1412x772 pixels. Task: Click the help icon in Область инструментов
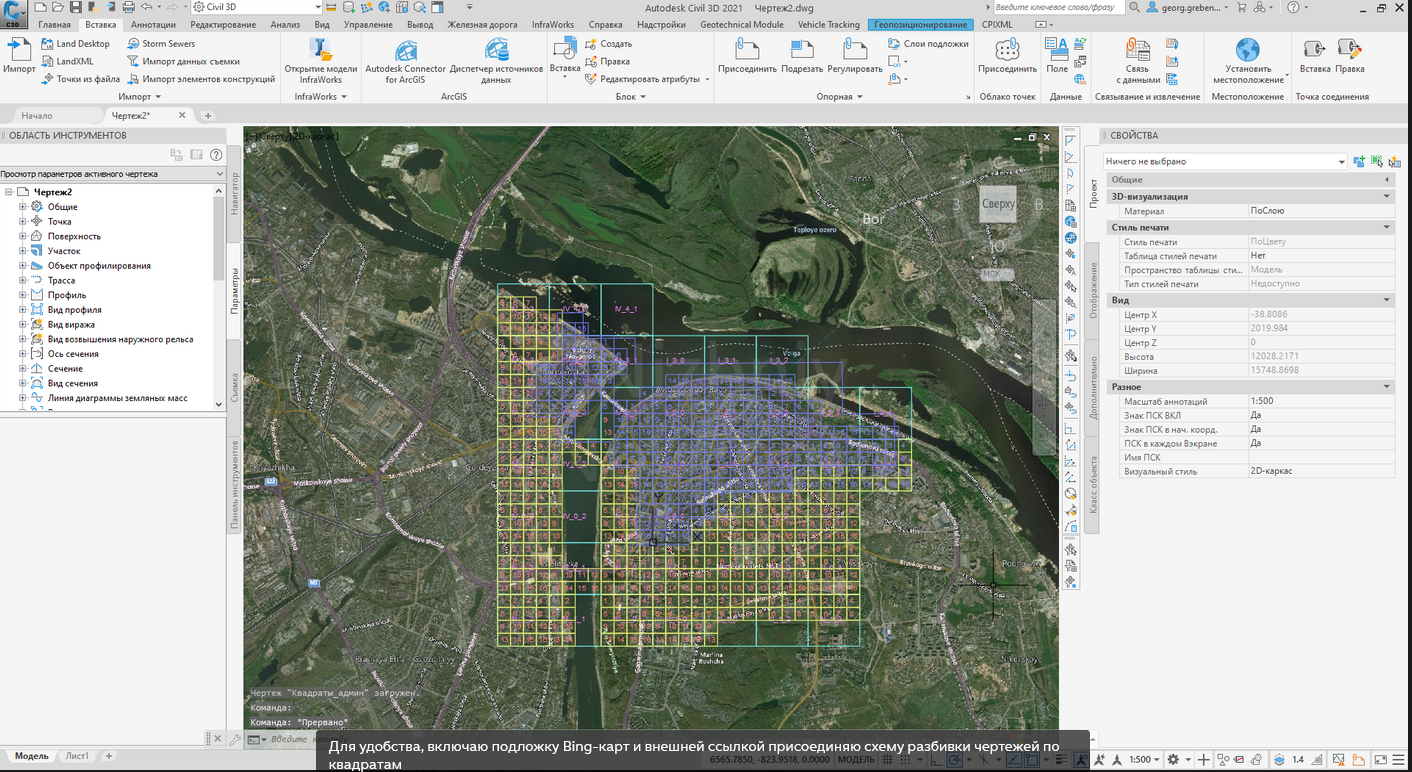(x=216, y=155)
